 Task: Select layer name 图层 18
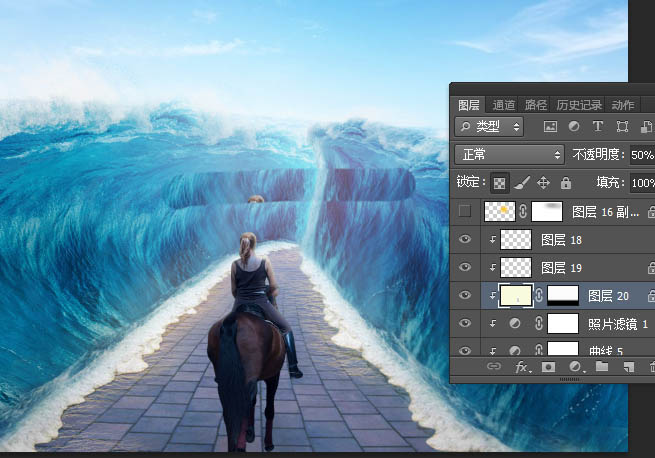pyautogui.click(x=561, y=240)
